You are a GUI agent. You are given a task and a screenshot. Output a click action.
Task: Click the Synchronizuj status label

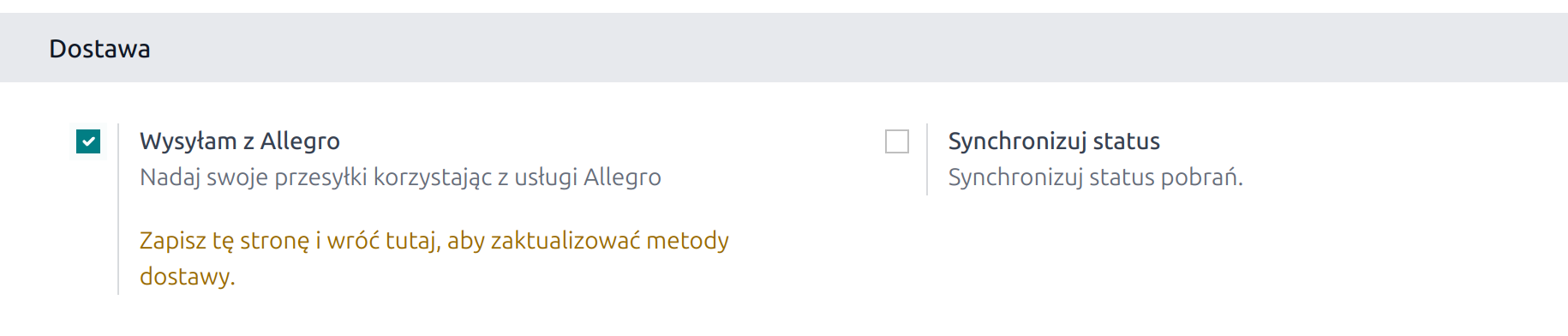pyautogui.click(x=1054, y=141)
